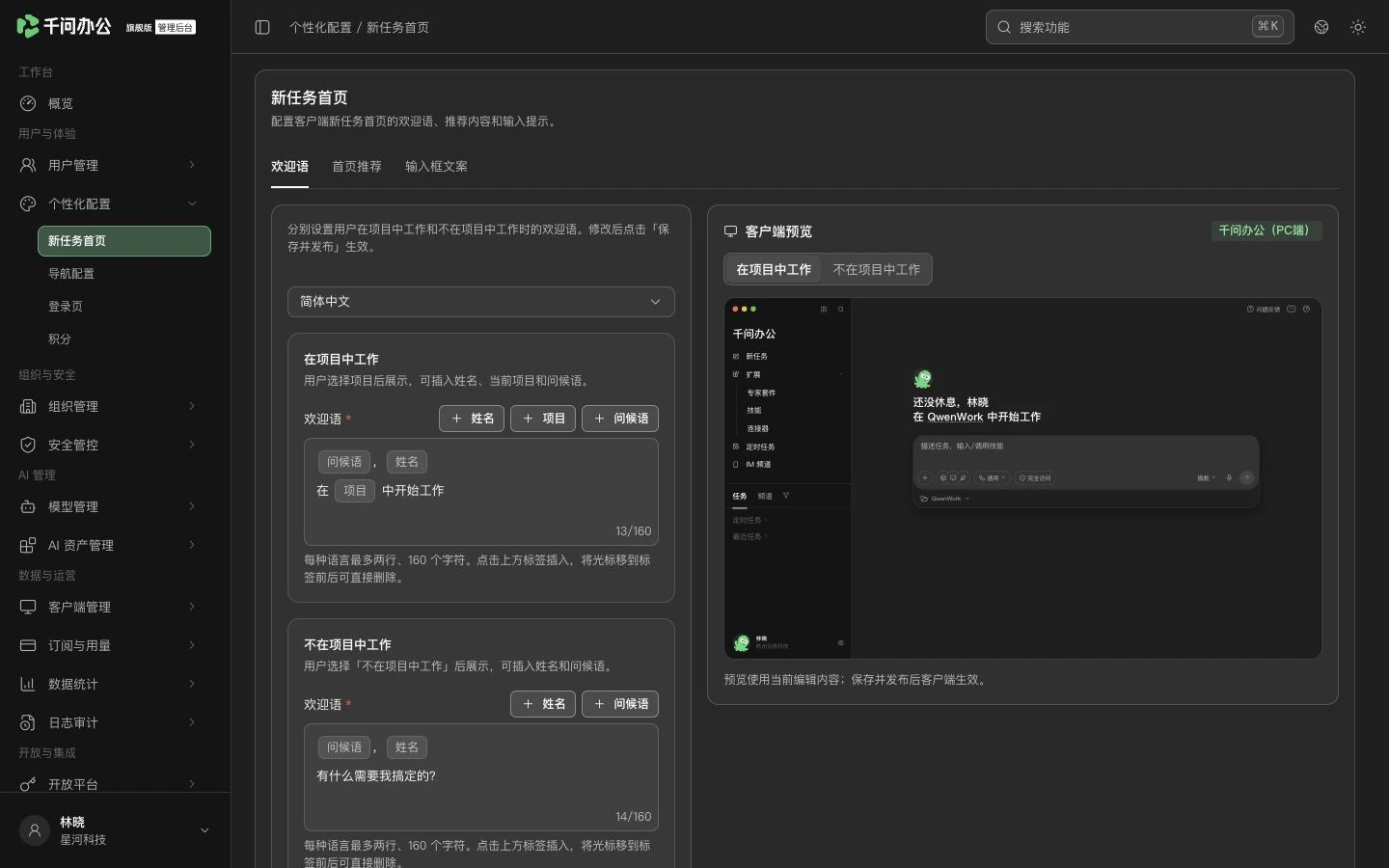Click the 个性化配置 breadcrumb

coord(320,27)
